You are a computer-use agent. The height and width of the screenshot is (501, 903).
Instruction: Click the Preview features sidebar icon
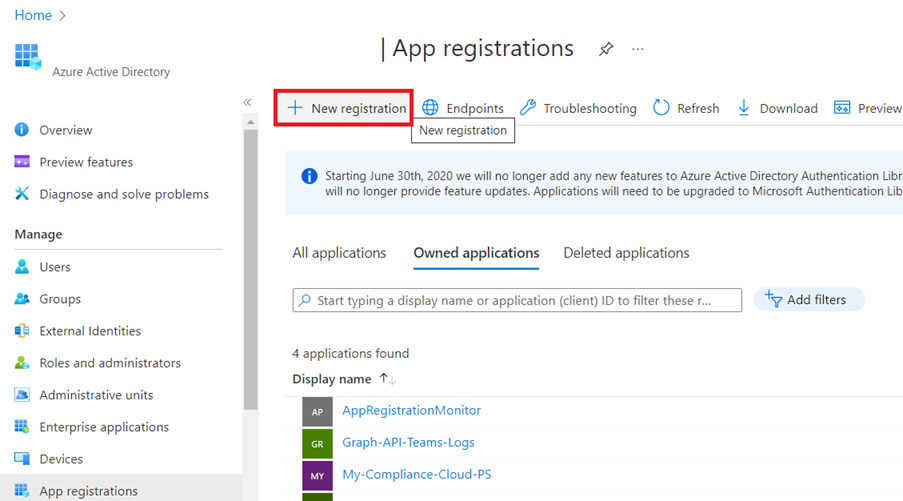point(22,162)
